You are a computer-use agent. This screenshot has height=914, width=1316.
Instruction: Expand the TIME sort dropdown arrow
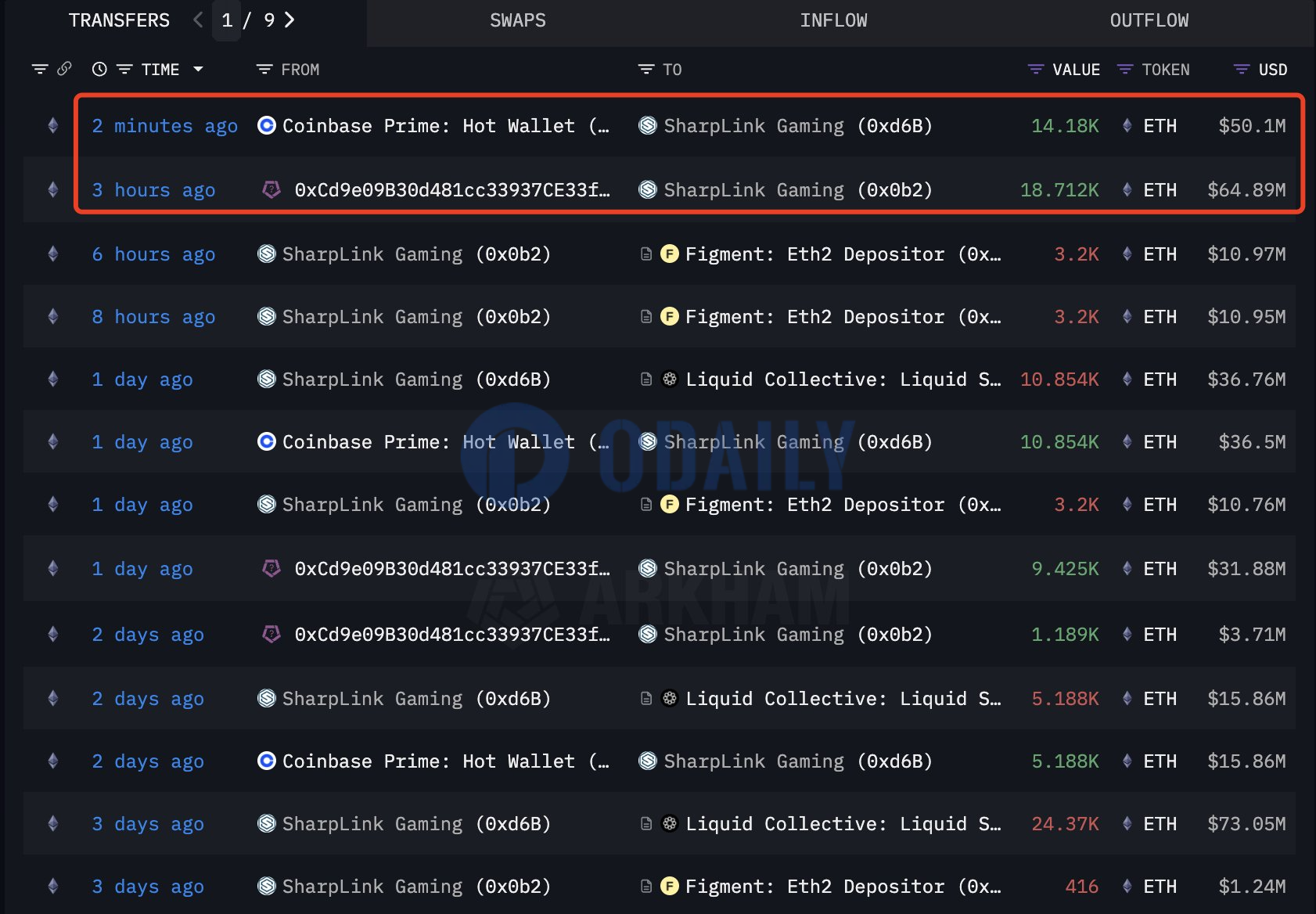click(x=198, y=70)
